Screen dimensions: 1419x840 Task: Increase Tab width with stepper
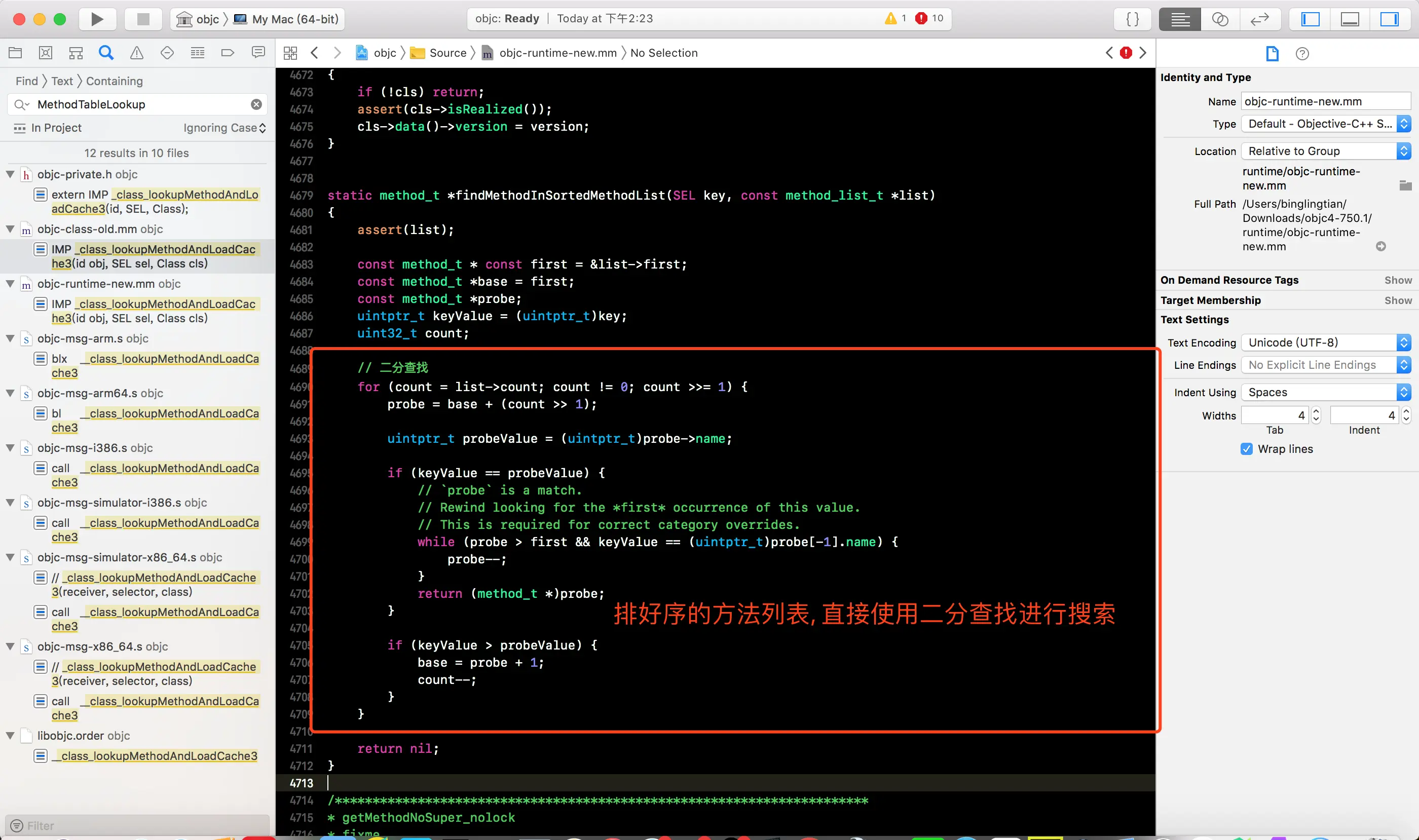pos(1316,411)
